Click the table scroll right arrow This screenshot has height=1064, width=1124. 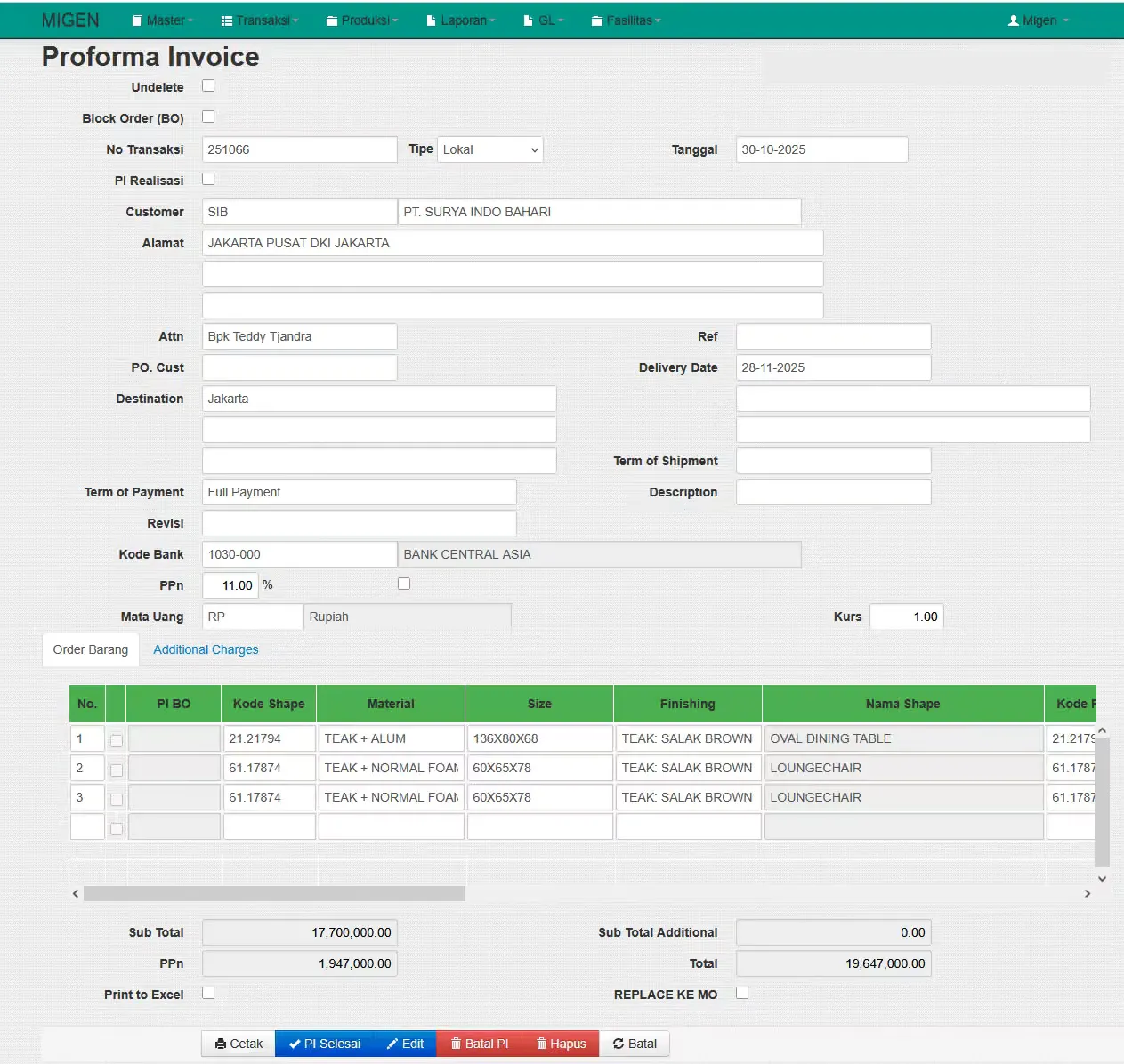click(x=1088, y=893)
